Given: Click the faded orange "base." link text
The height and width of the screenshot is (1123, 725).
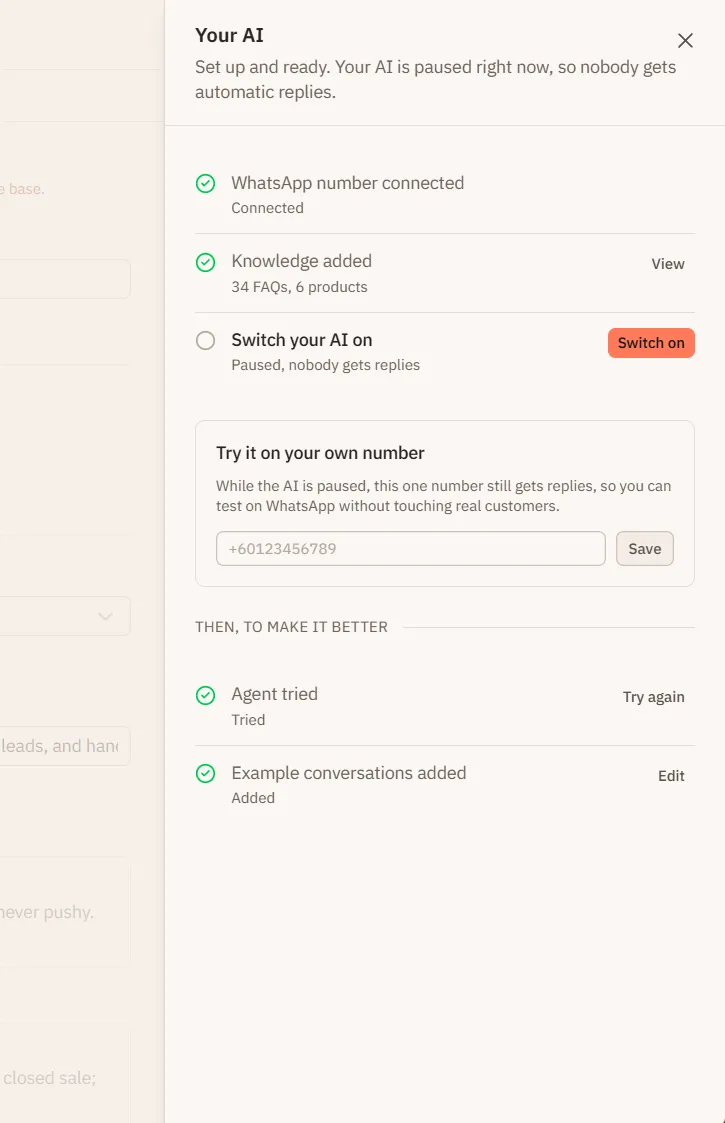Looking at the screenshot, I should tap(26, 189).
